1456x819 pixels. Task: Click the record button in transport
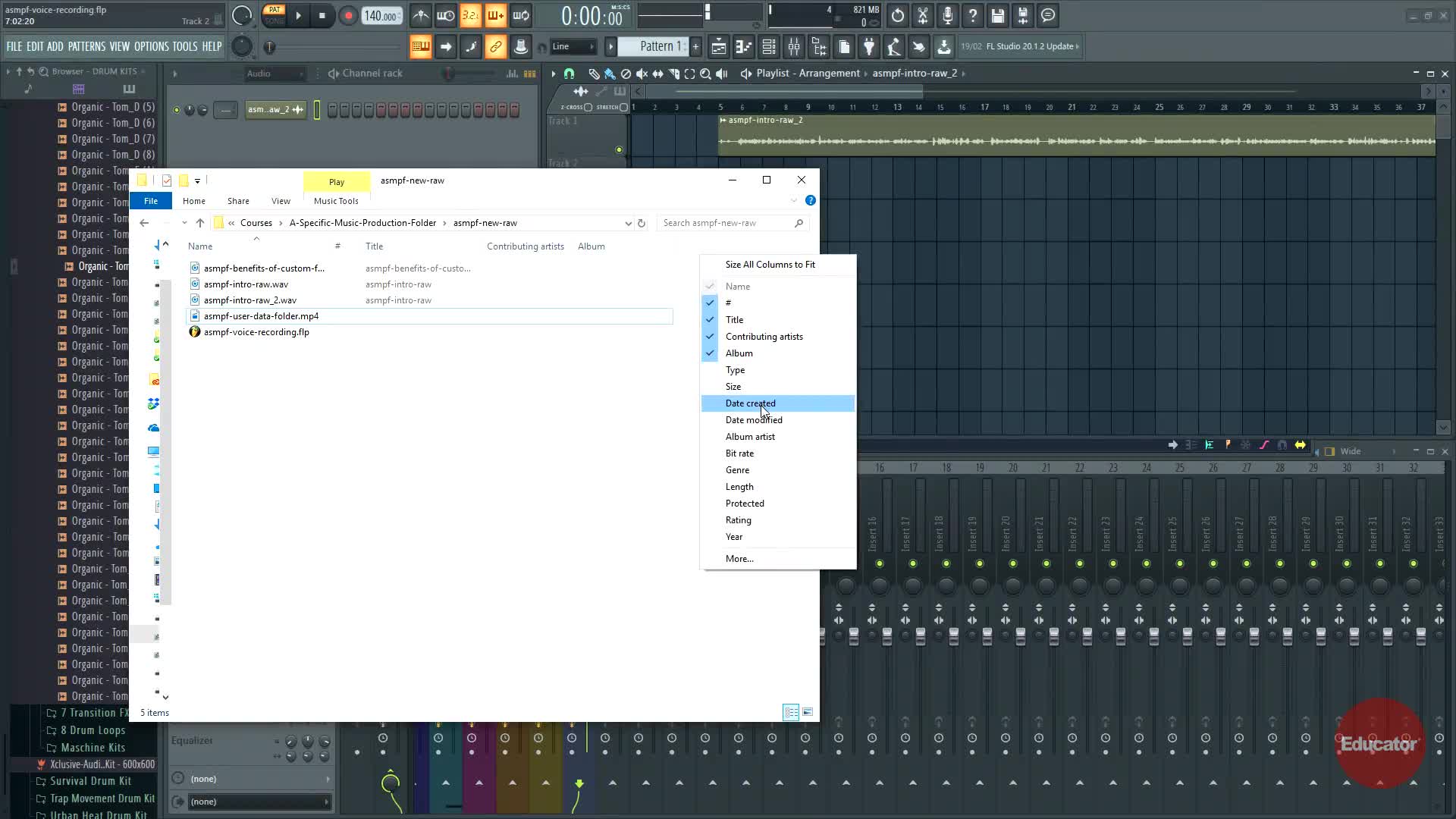pyautogui.click(x=348, y=16)
